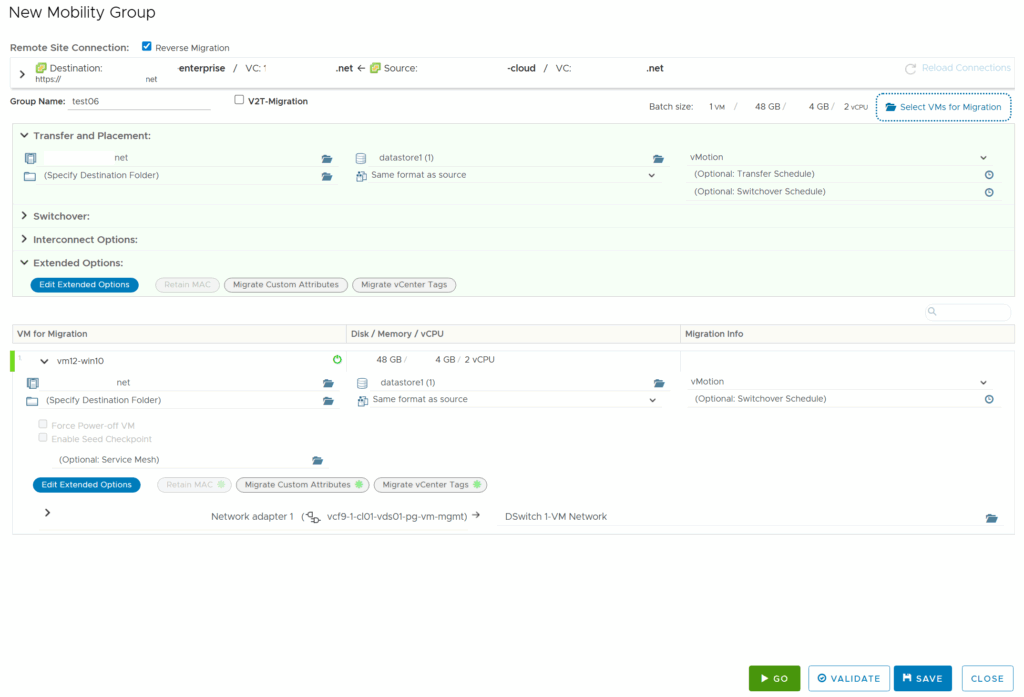Screen dimensions: 1024x697
Task: Browse target network for Network adapter 1
Action: (x=991, y=518)
